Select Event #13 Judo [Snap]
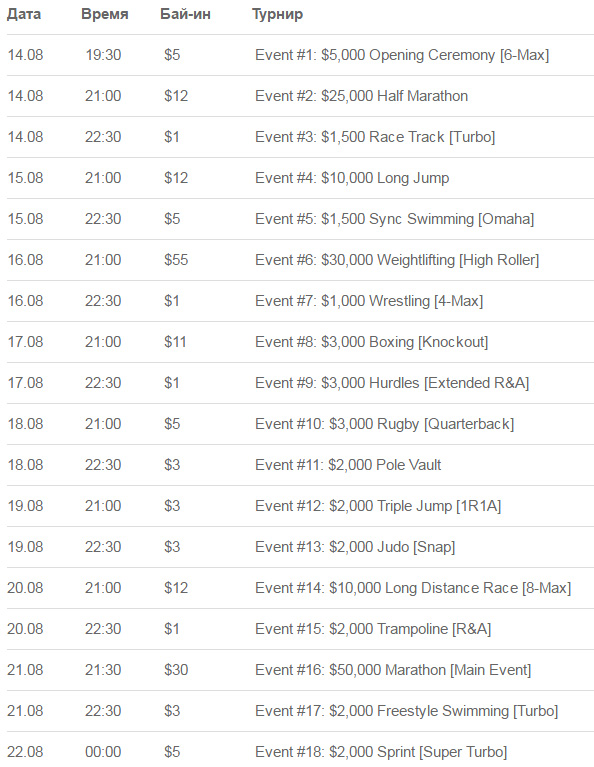594x767 pixels. (x=355, y=547)
